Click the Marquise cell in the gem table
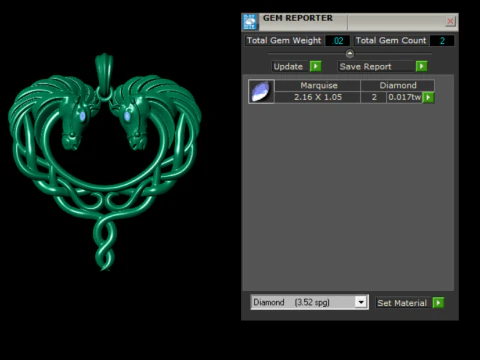This screenshot has width=480, height=360. tap(318, 85)
